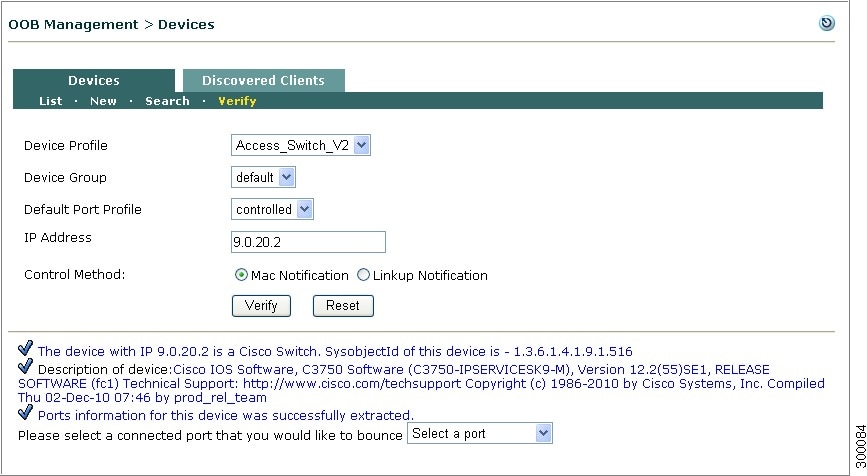
Task: Click the checkmark icon beside Ports information message
Action: [x=25, y=412]
